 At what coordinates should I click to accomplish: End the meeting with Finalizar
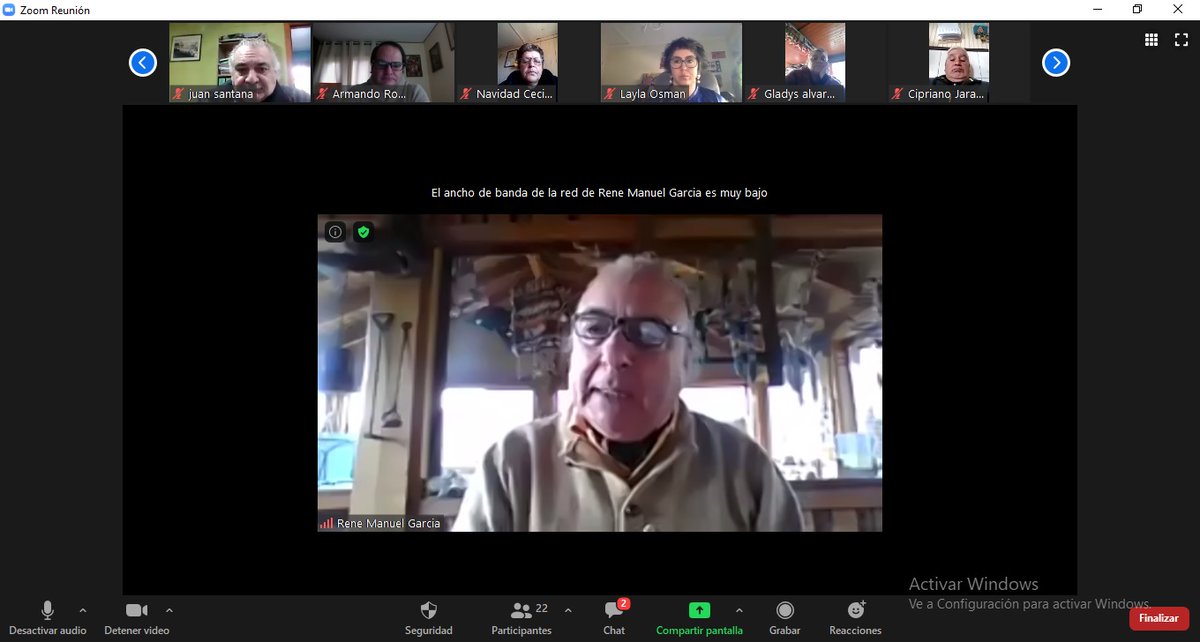pyautogui.click(x=1159, y=618)
